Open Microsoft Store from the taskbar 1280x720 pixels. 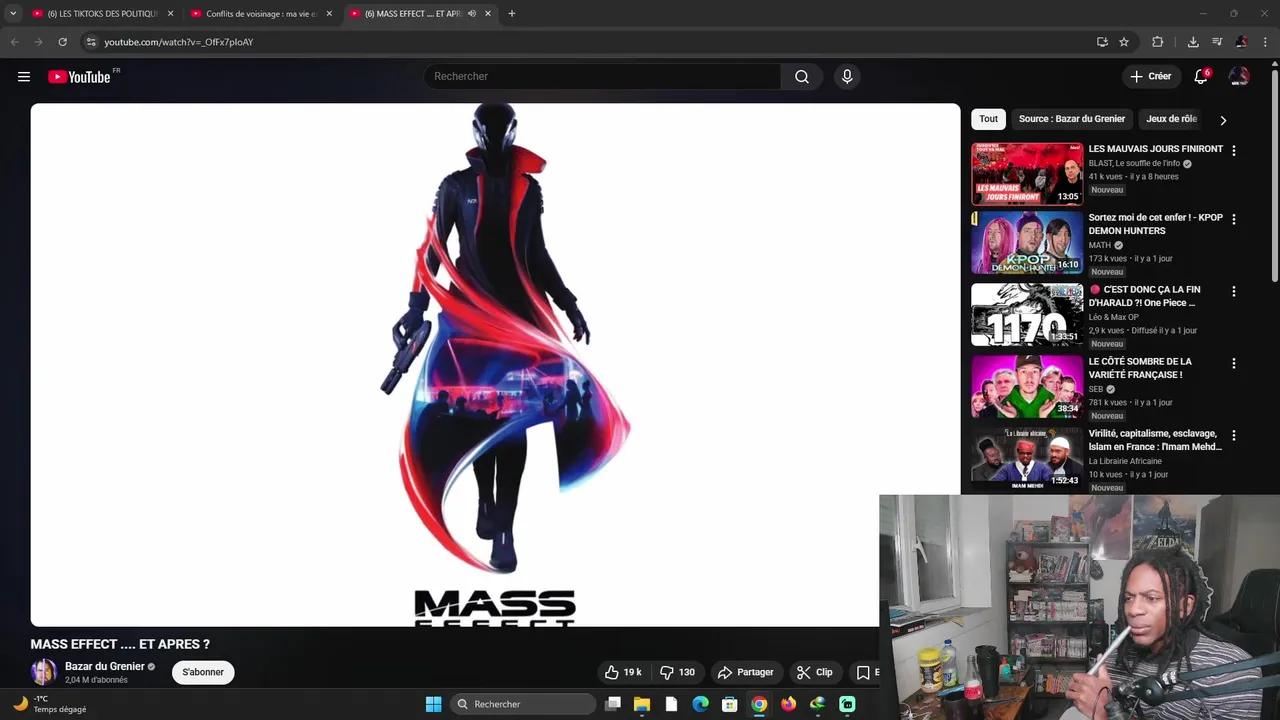730,704
